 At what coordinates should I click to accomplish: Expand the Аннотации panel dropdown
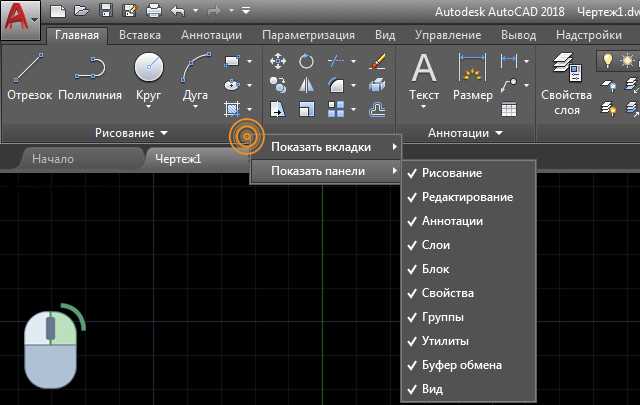click(465, 132)
